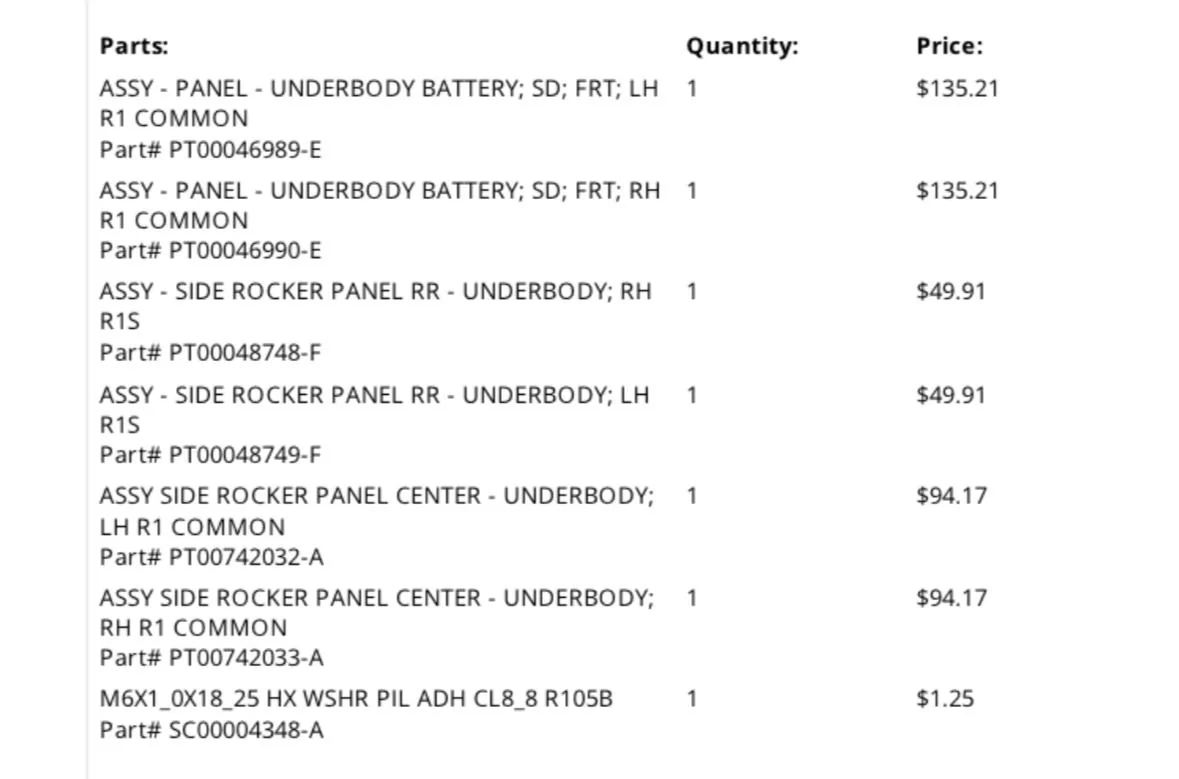Image resolution: width=1179 pixels, height=779 pixels.
Task: Click the side rocker panel RR LH description
Action: (x=374, y=410)
